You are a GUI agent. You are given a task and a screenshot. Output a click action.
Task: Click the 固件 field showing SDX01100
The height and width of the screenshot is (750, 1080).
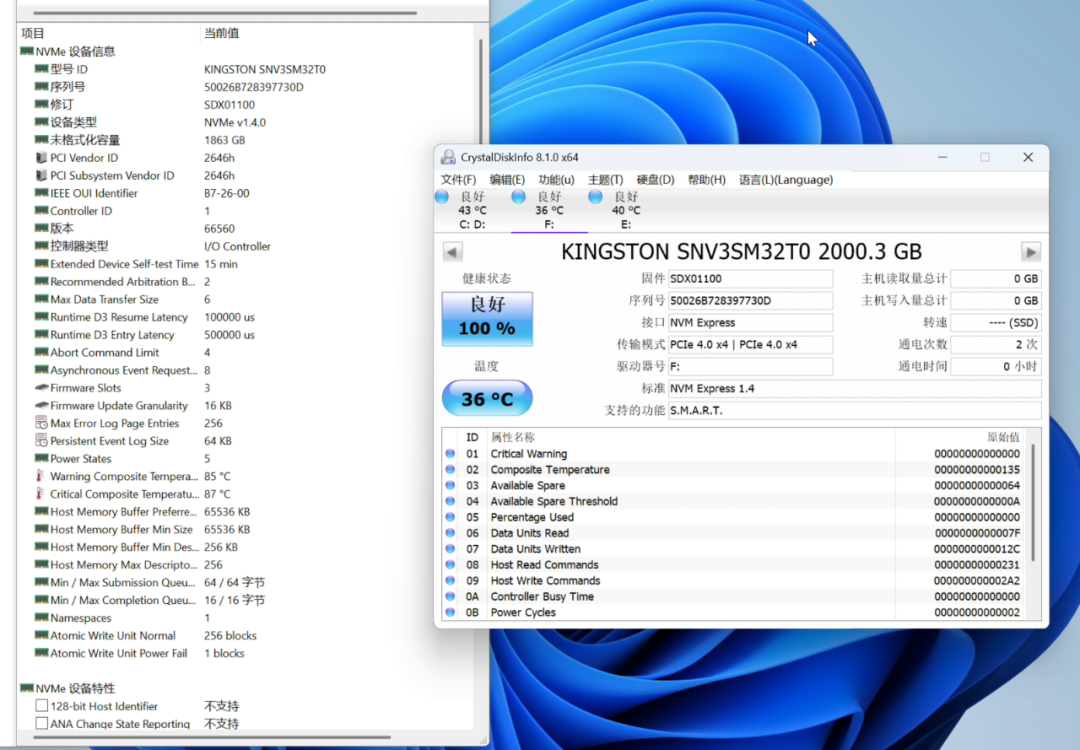click(750, 279)
